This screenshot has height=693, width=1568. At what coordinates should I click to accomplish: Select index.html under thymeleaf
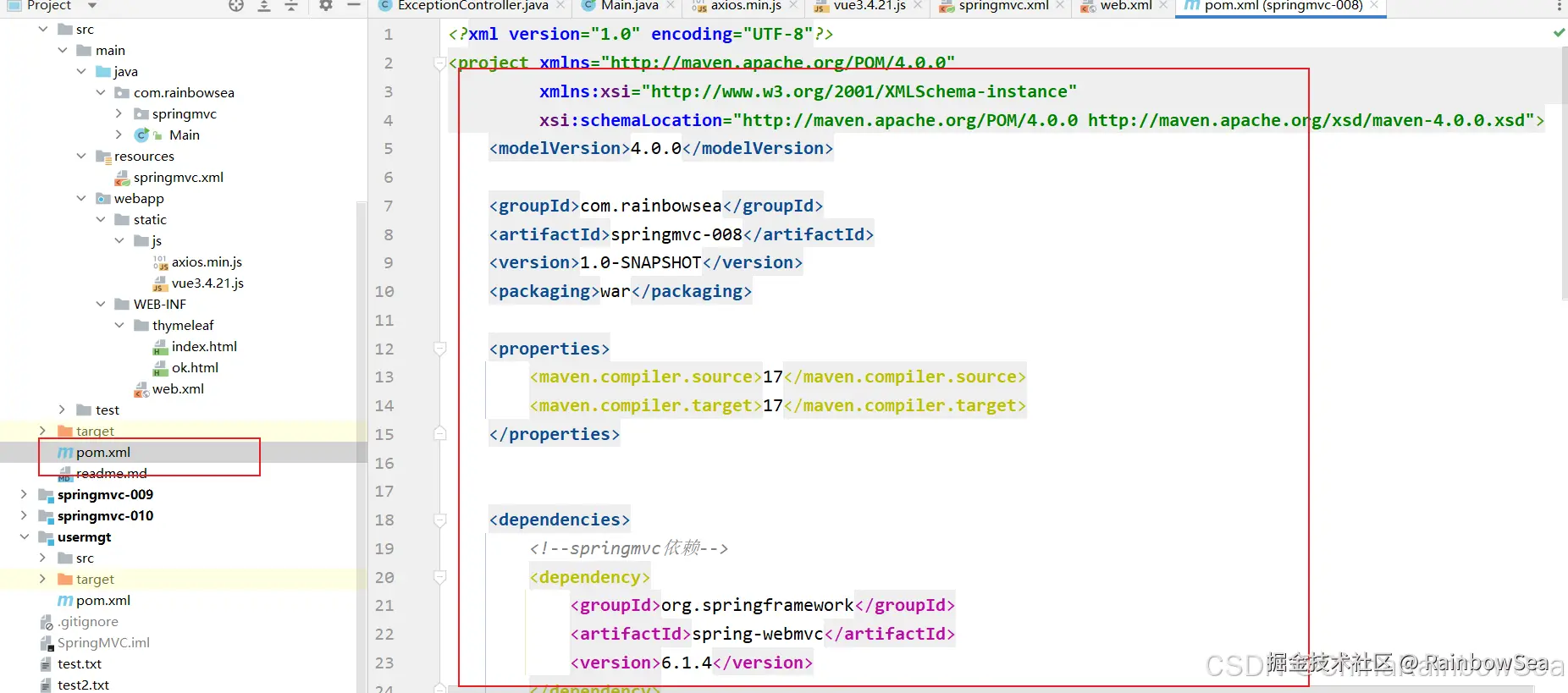click(204, 346)
